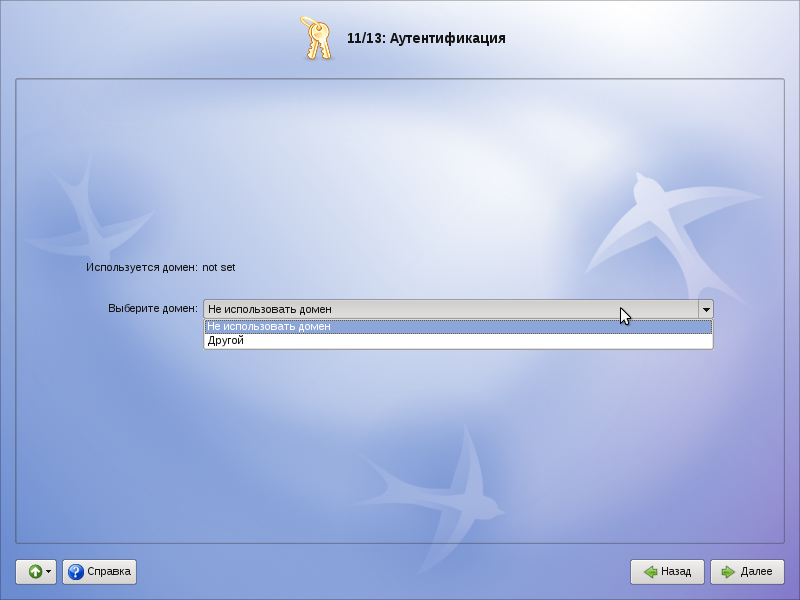Click the Выберите домен combo box field
This screenshot has width=800, height=600.
click(450, 309)
